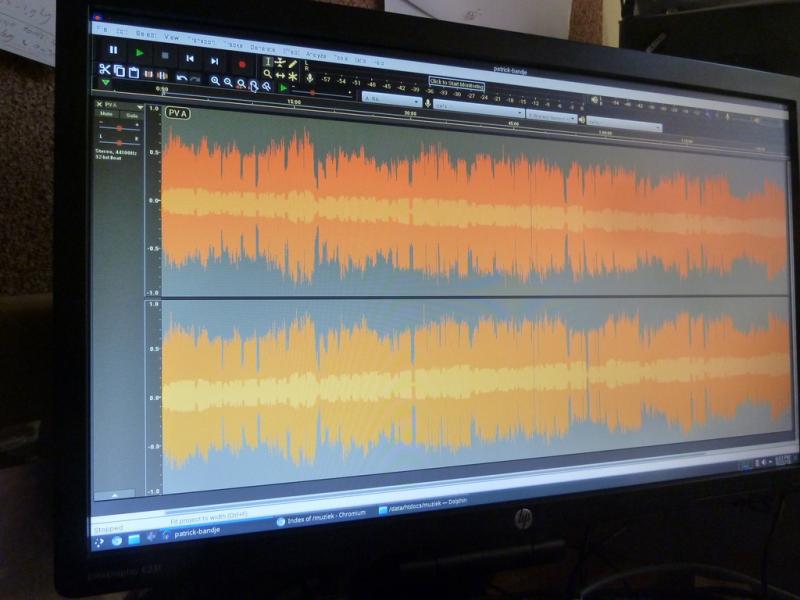Close the PV A track

(99, 104)
